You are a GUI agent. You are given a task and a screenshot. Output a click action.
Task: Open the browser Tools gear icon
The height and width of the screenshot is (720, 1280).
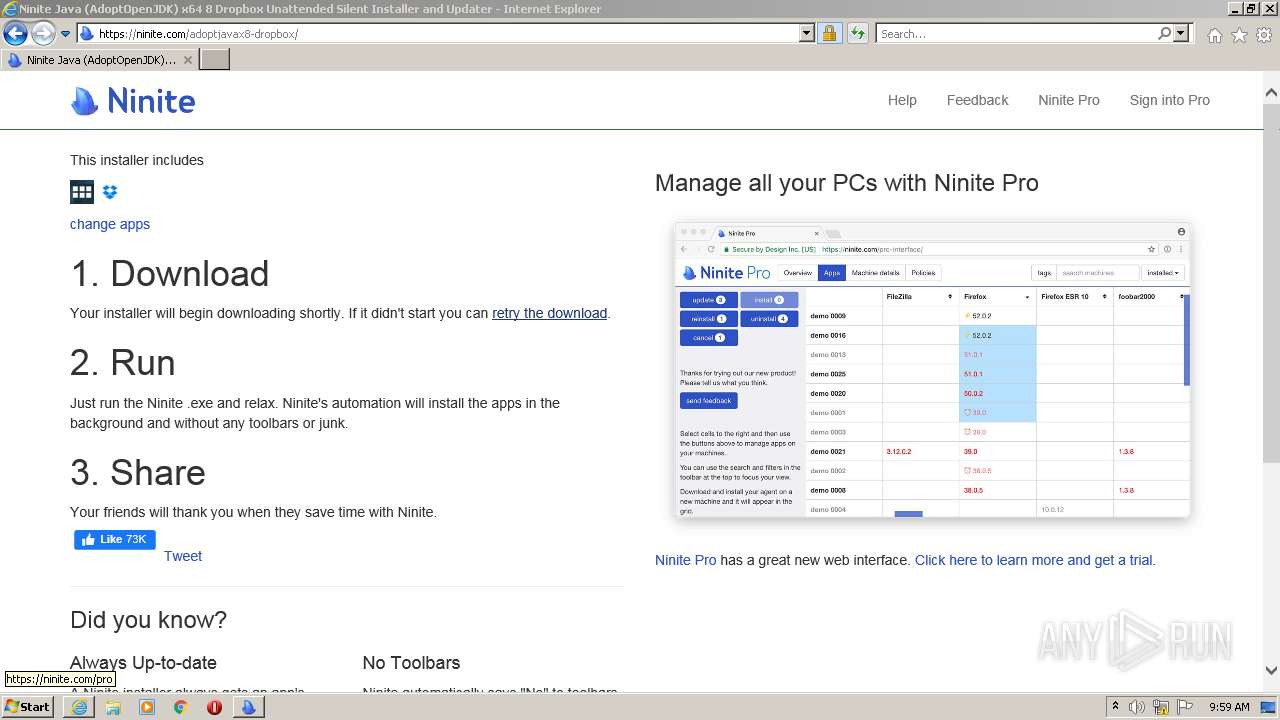tap(1264, 35)
